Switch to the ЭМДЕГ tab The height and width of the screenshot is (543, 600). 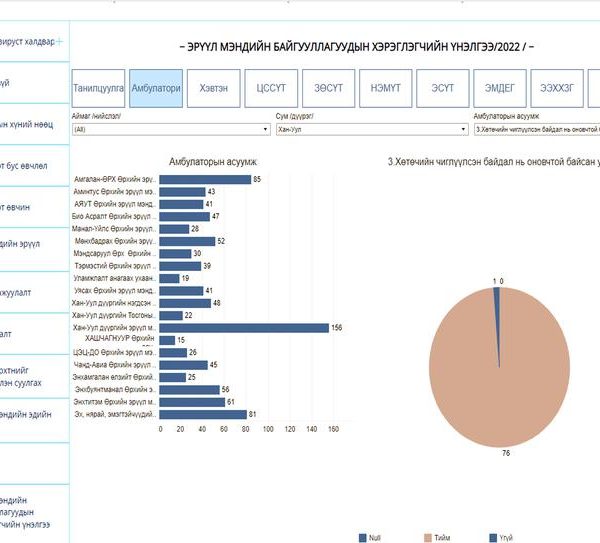500,88
